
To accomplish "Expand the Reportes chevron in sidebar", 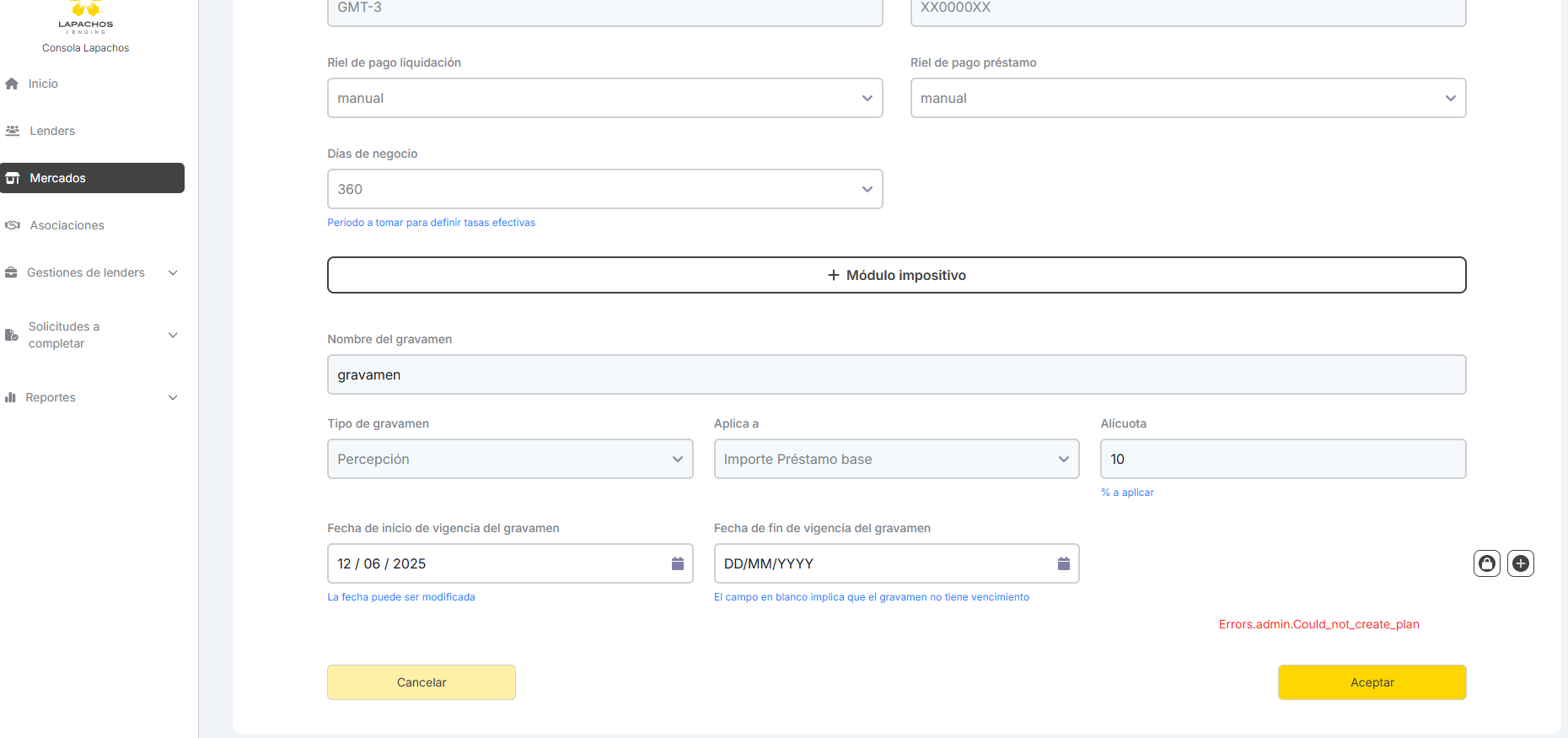I will click(173, 397).
